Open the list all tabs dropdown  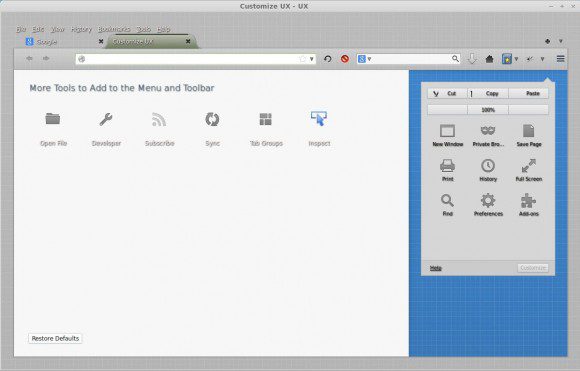pos(561,41)
